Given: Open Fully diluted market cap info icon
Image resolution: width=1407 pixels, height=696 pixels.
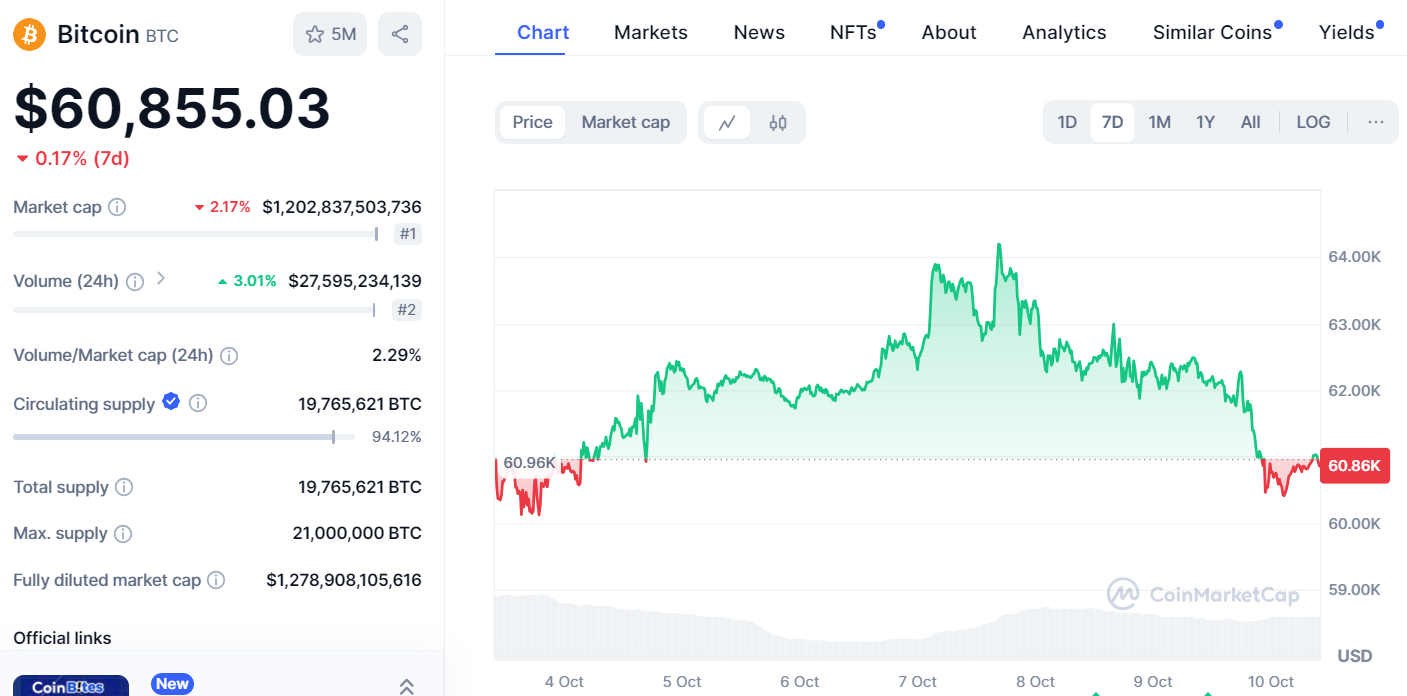Looking at the screenshot, I should pos(216,580).
